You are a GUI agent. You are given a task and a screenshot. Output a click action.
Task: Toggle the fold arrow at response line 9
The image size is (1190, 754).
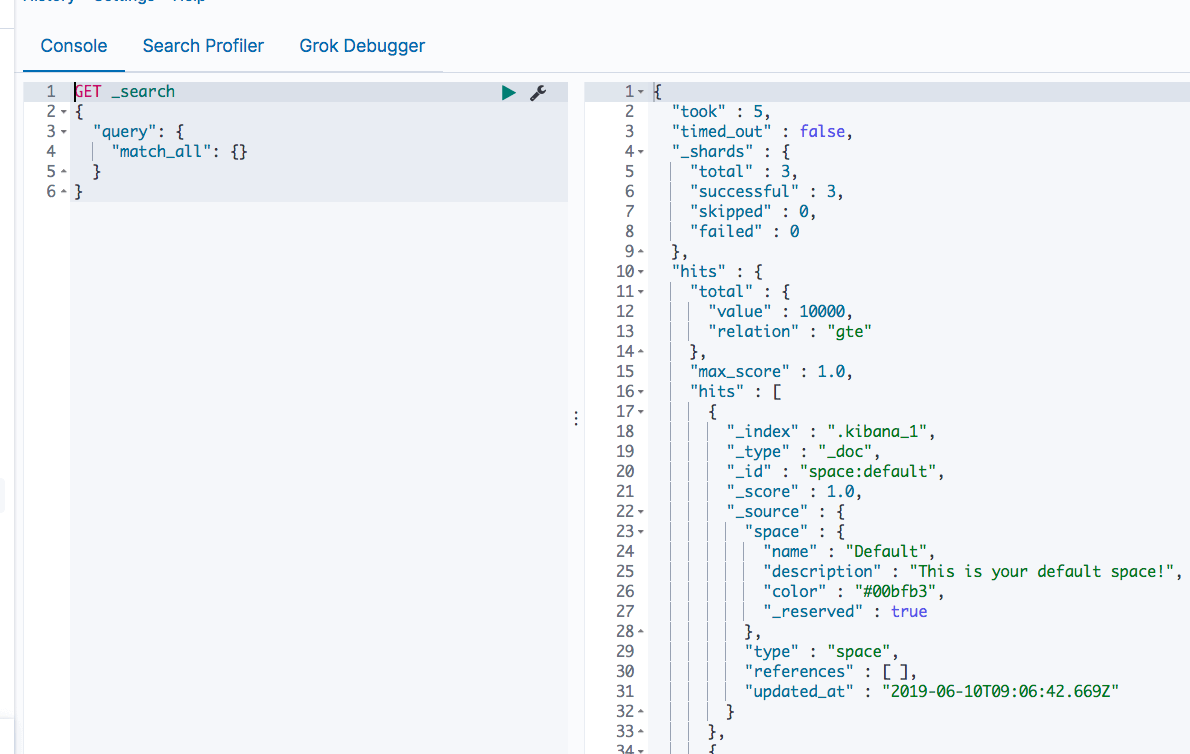coord(641,252)
